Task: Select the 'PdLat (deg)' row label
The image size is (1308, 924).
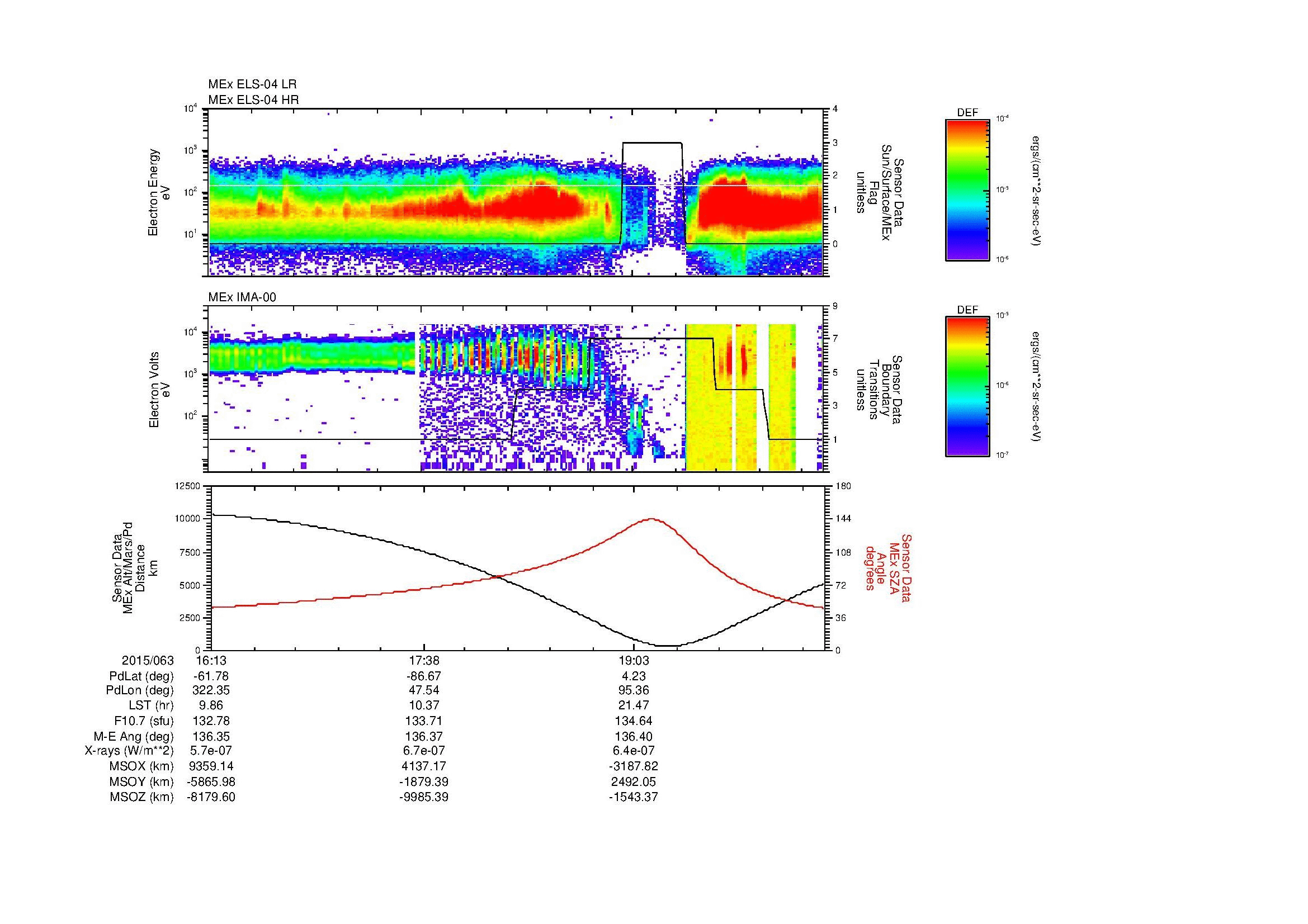Action: pos(141,676)
